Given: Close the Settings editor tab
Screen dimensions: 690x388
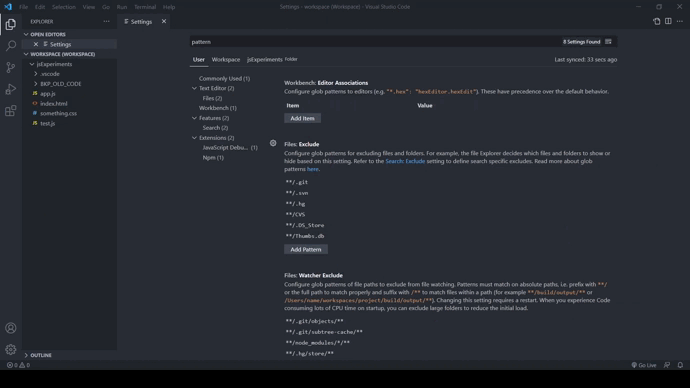Looking at the screenshot, I should pos(164,21).
